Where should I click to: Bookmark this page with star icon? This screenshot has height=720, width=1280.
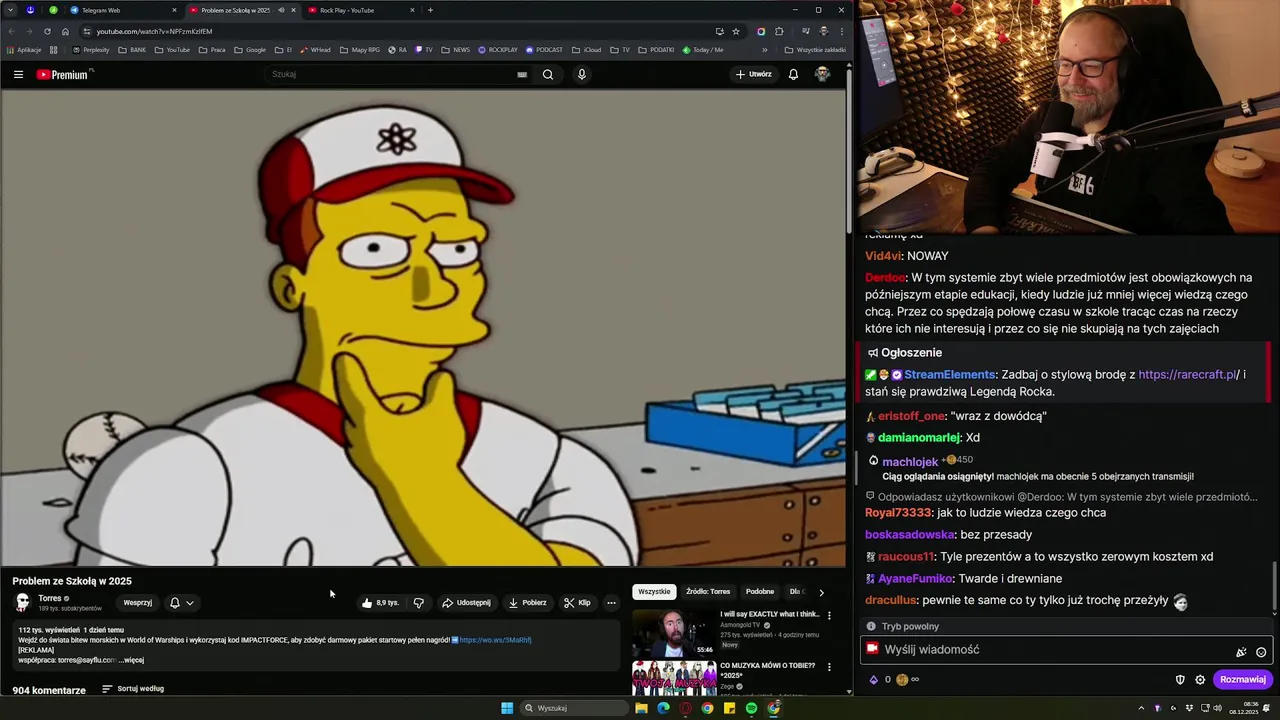click(736, 31)
